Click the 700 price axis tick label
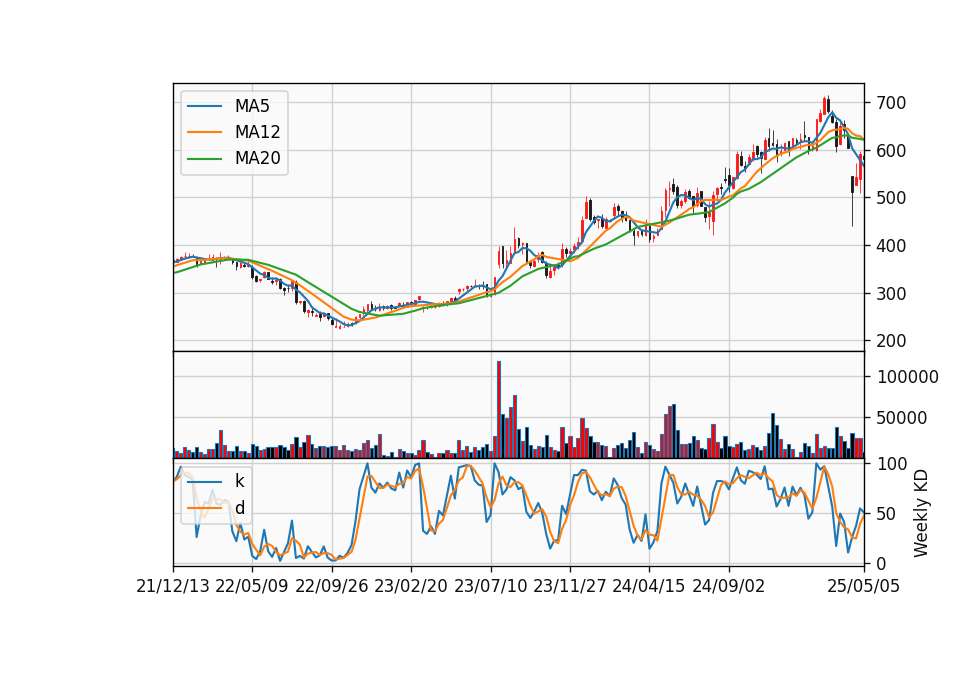 point(891,103)
